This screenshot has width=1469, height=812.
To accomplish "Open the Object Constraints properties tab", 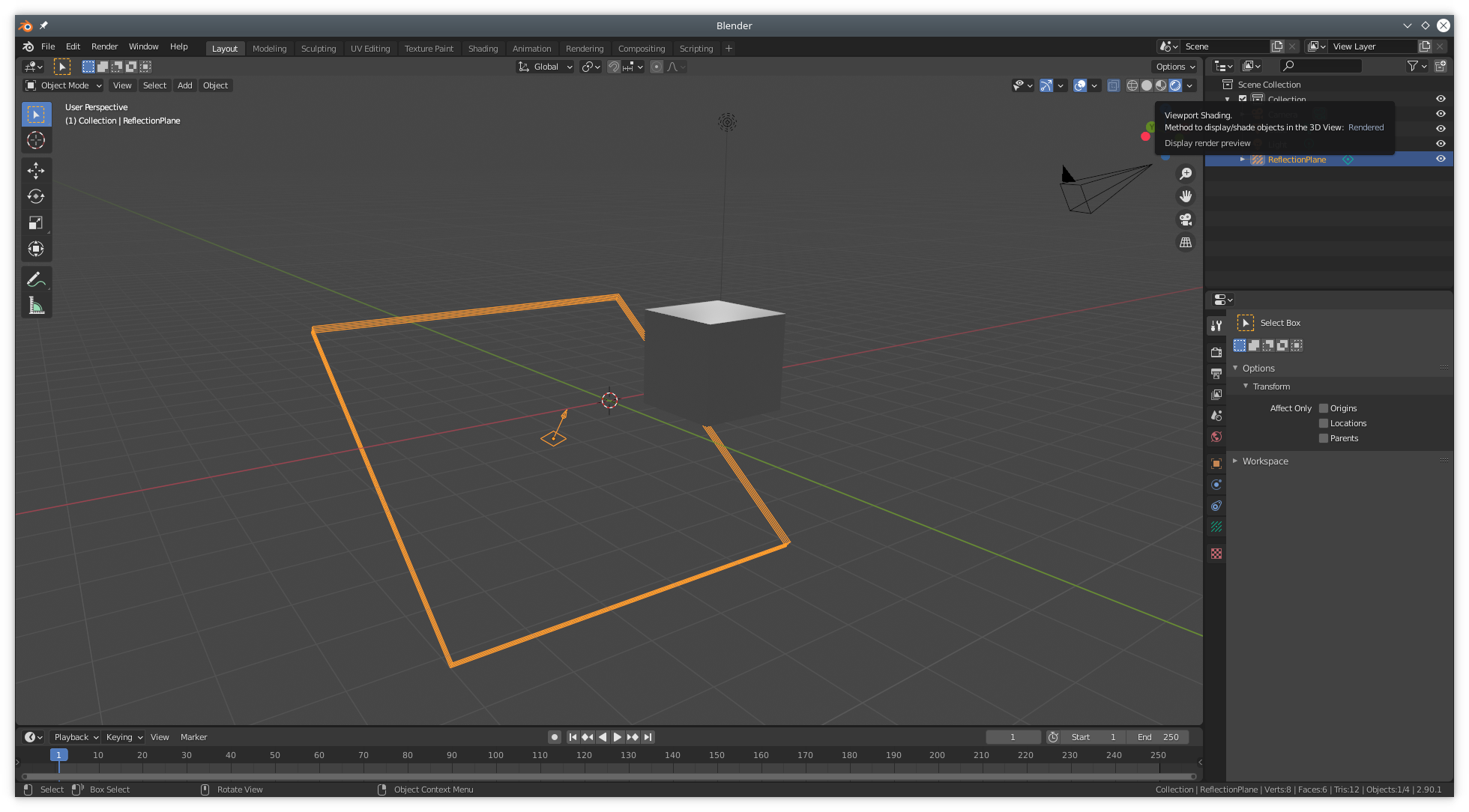I will click(x=1216, y=506).
